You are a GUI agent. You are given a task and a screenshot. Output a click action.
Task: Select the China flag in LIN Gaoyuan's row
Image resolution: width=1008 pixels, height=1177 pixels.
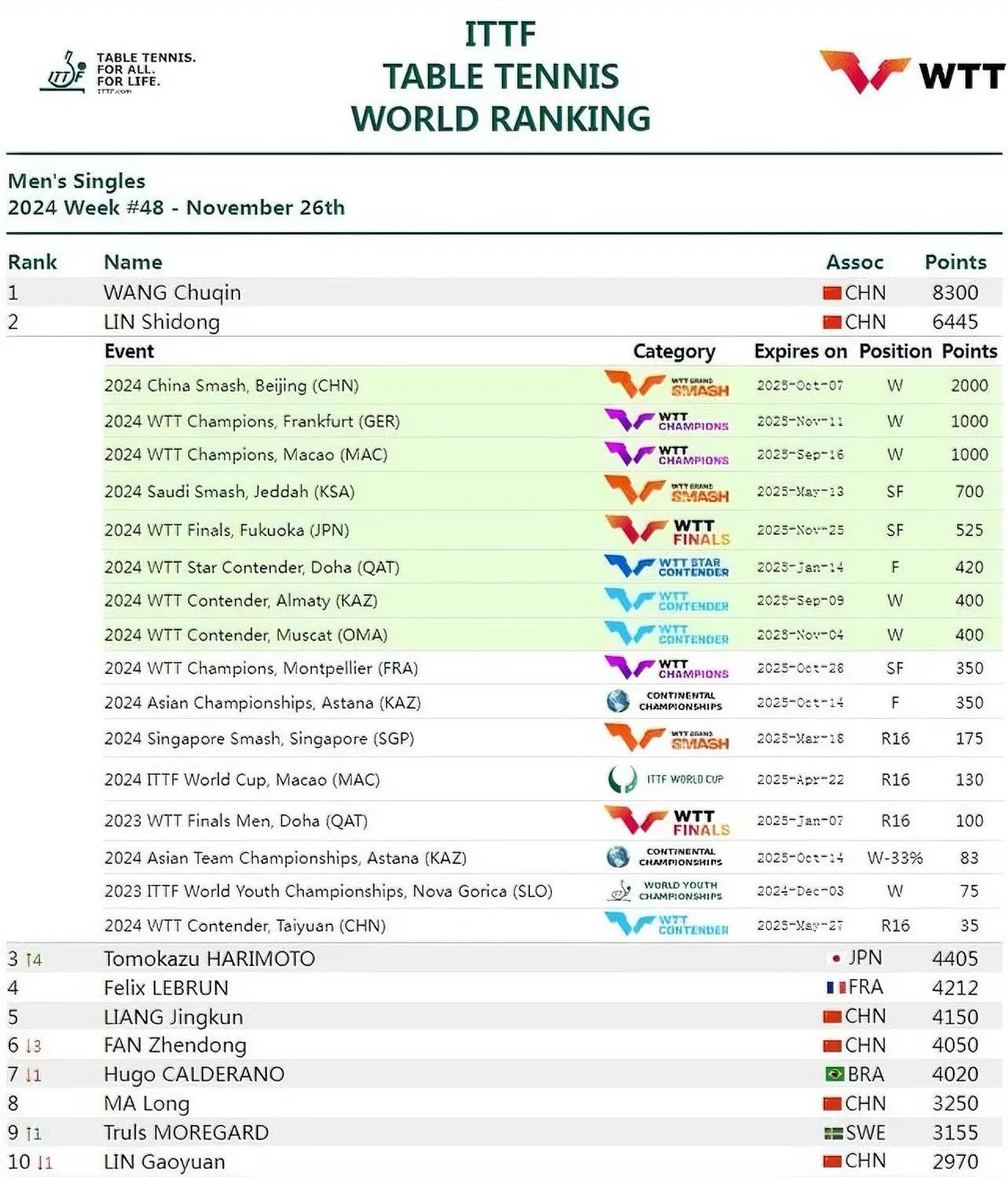tap(832, 1162)
